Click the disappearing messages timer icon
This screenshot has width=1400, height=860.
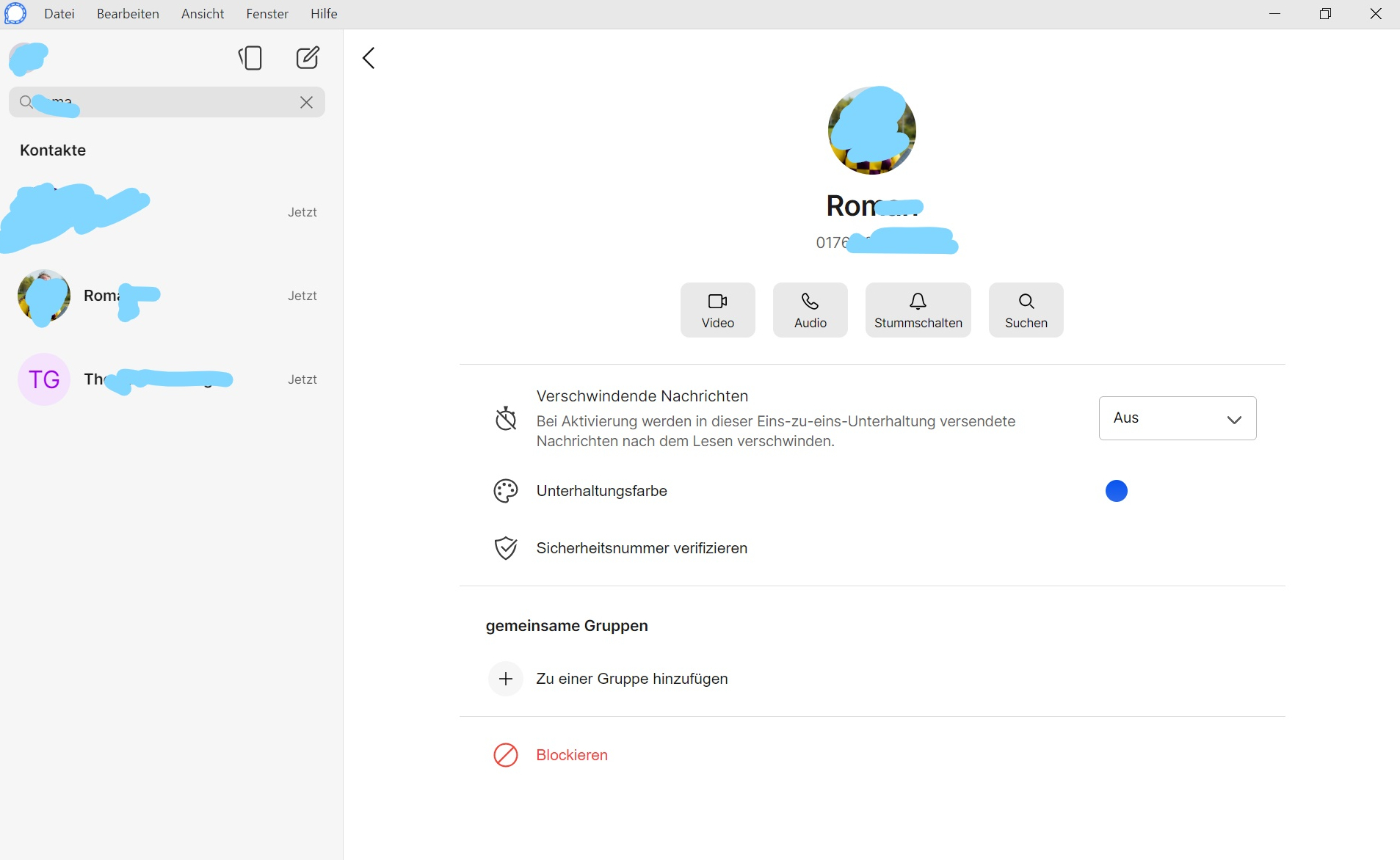(x=506, y=418)
